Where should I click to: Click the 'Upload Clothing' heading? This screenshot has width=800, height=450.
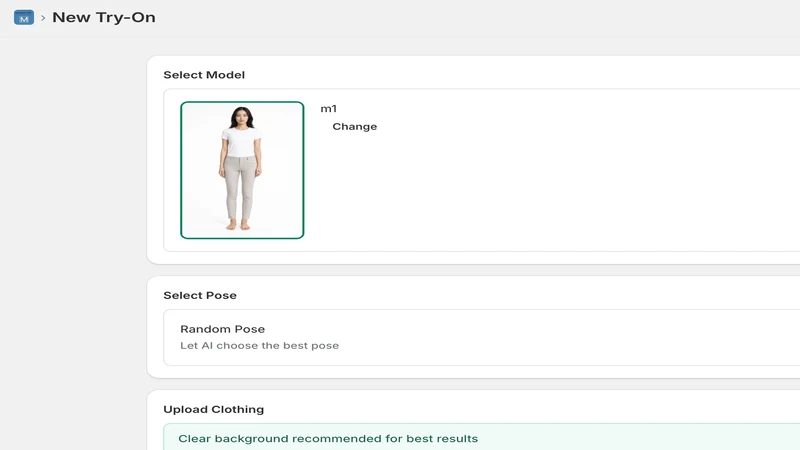point(214,409)
